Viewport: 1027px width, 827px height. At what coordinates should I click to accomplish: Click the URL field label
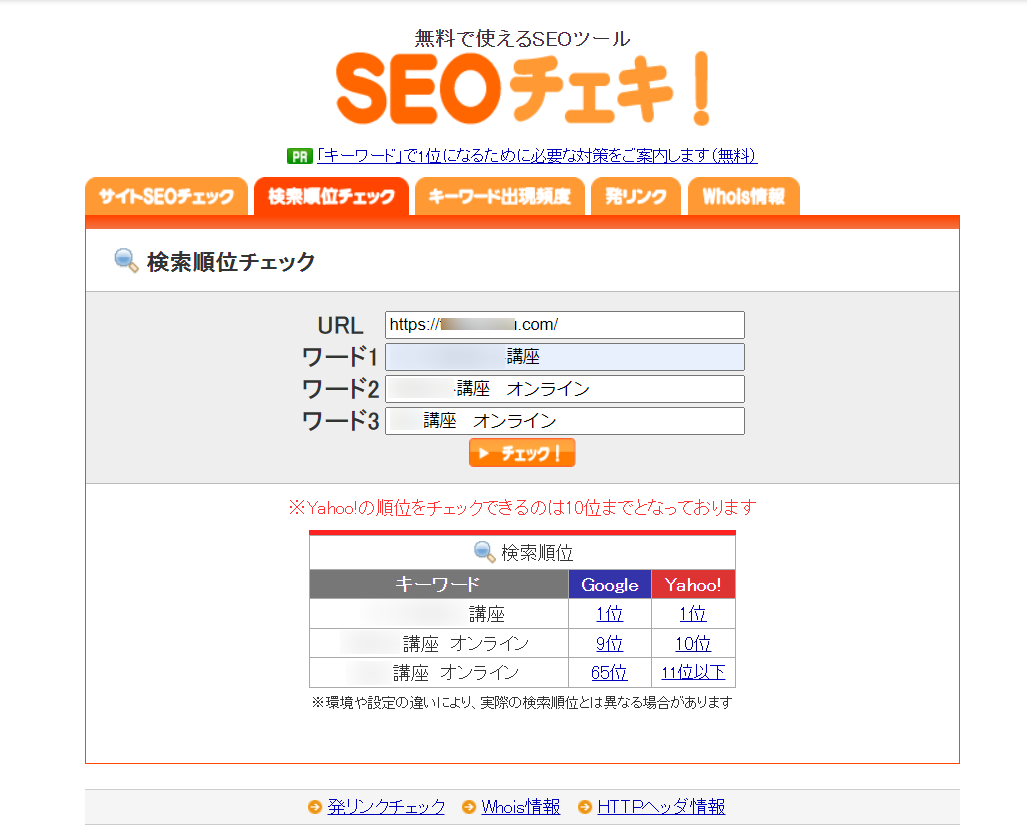tap(340, 325)
